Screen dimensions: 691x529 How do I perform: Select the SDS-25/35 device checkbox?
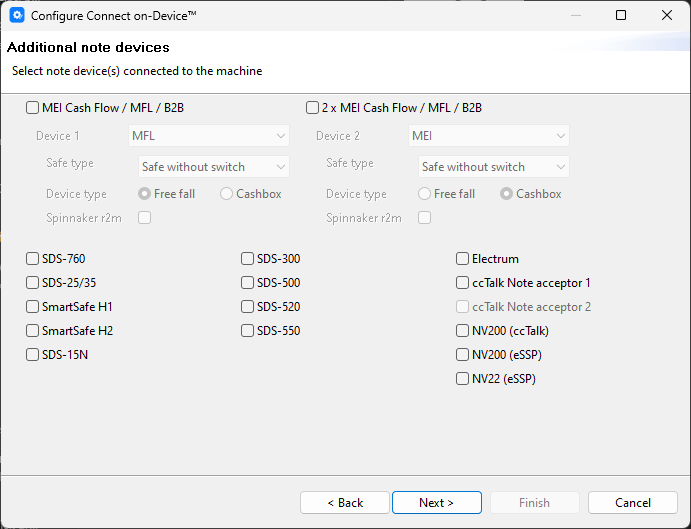coord(33,283)
